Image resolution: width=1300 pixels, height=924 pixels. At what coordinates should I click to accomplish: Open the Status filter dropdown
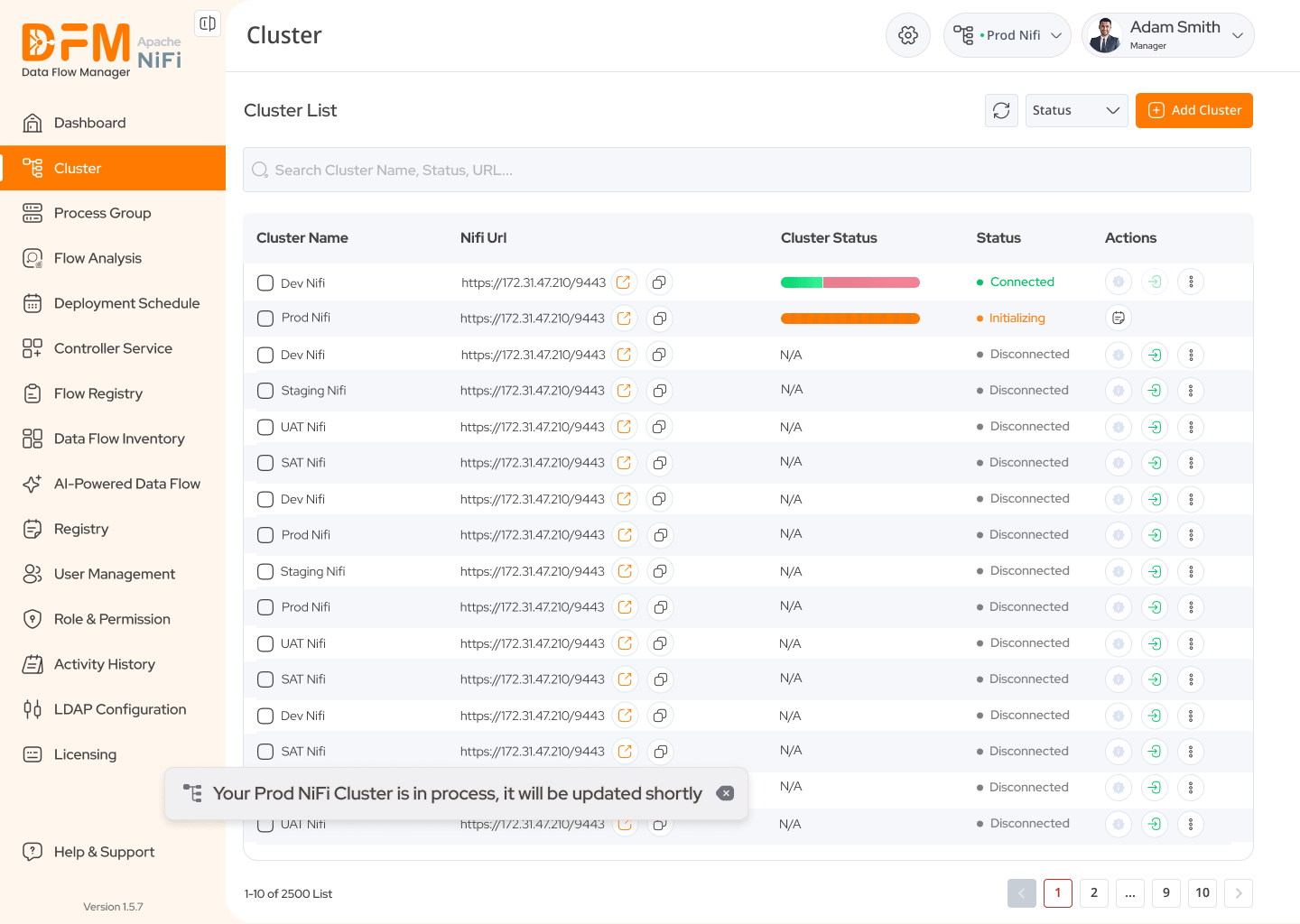point(1076,110)
